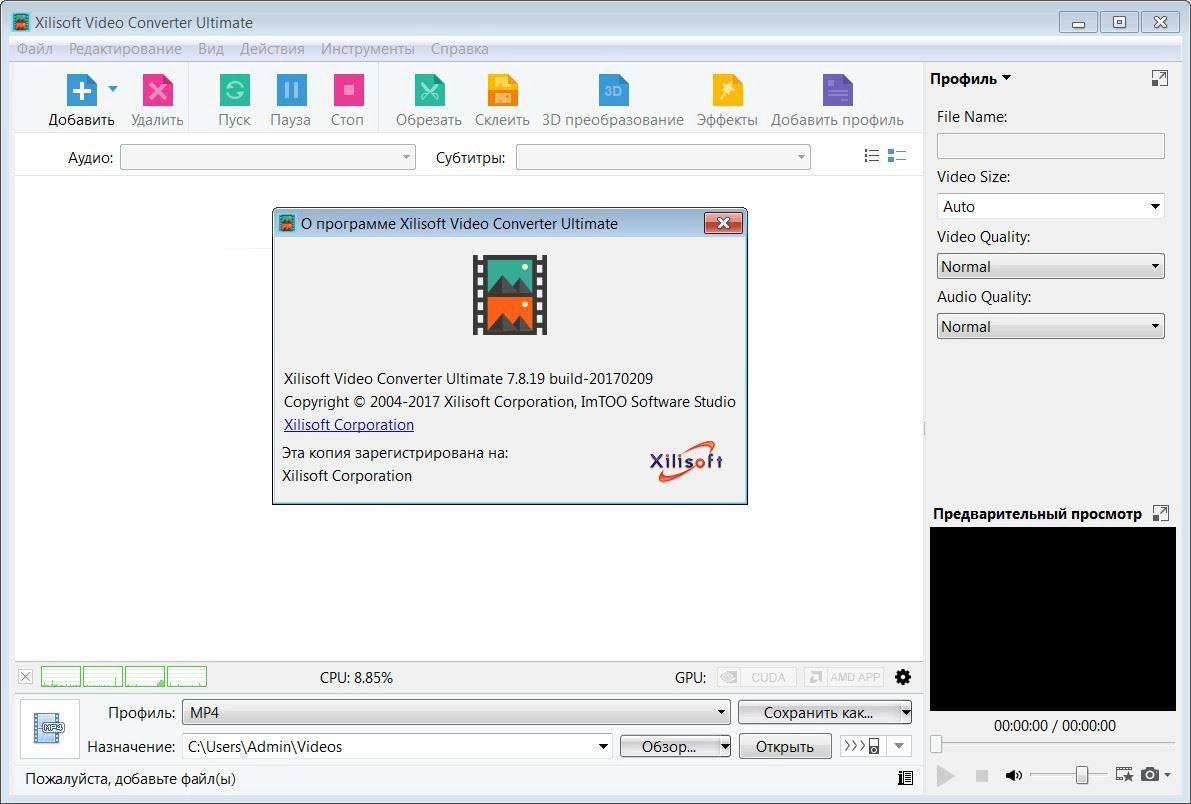Click the Сохранить как button

(x=818, y=712)
